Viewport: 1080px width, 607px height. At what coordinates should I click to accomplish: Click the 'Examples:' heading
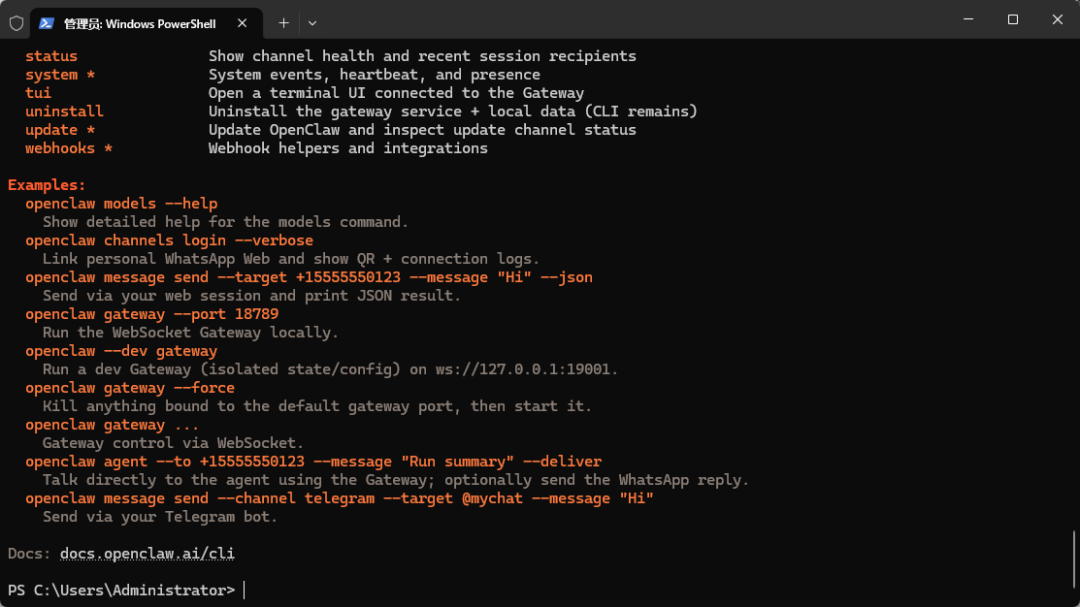coord(47,185)
